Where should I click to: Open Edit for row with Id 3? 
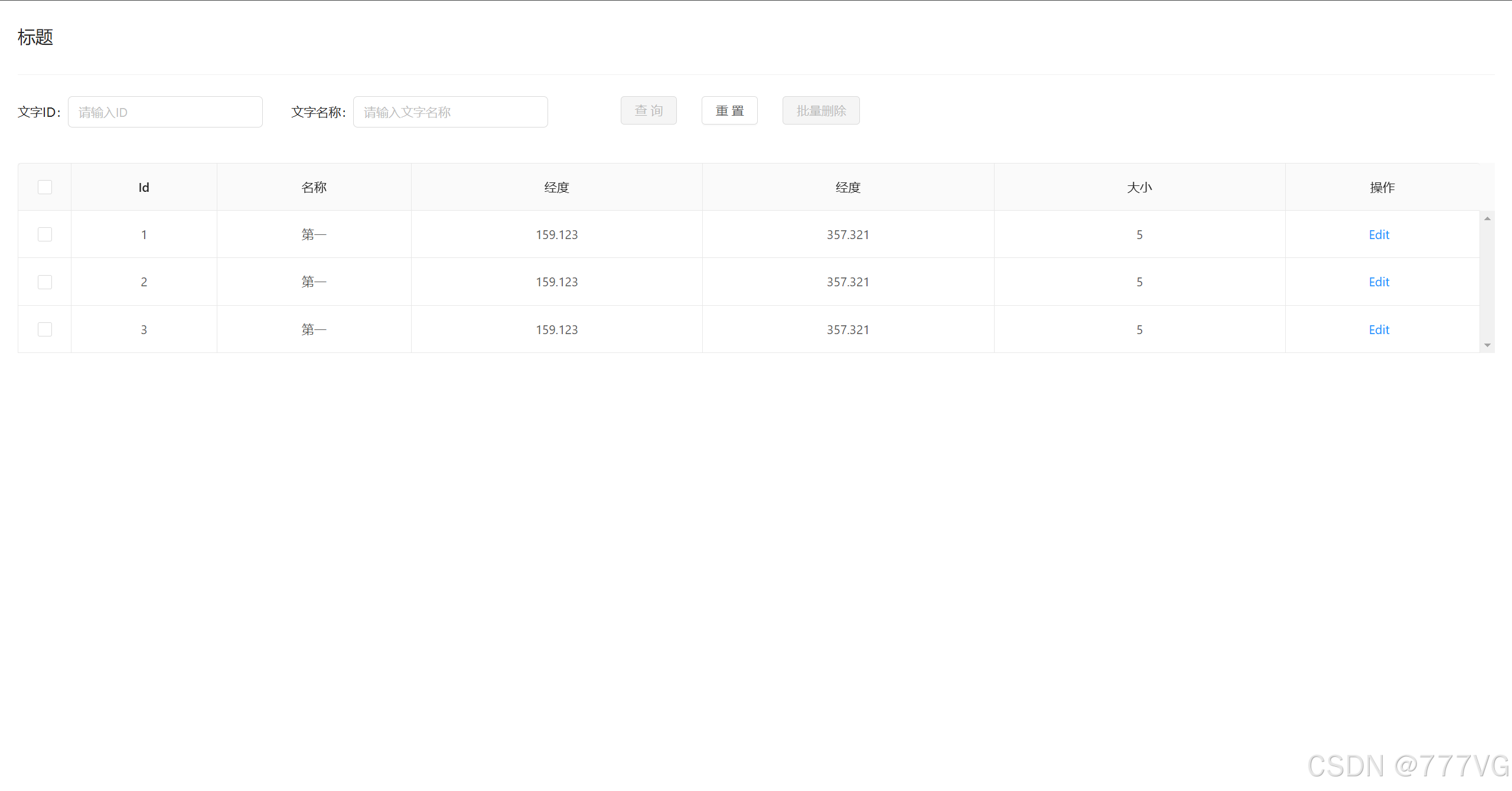(1379, 329)
